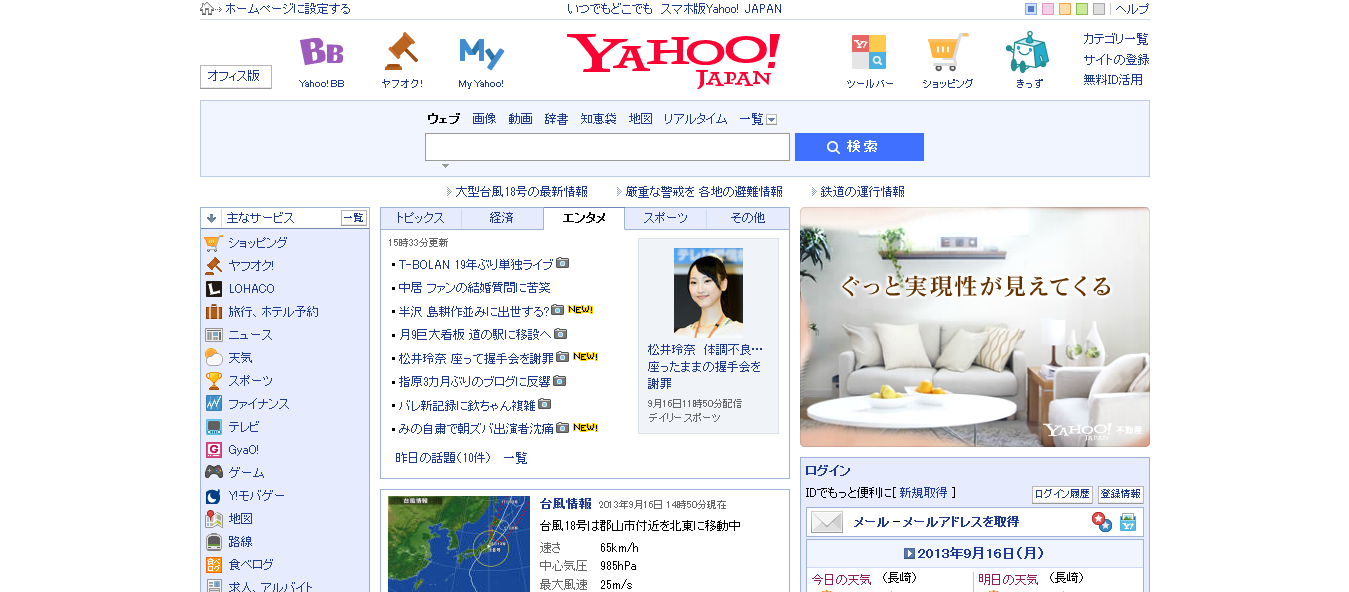
Task: Open the ツールバー icon in header
Action: coord(869,51)
